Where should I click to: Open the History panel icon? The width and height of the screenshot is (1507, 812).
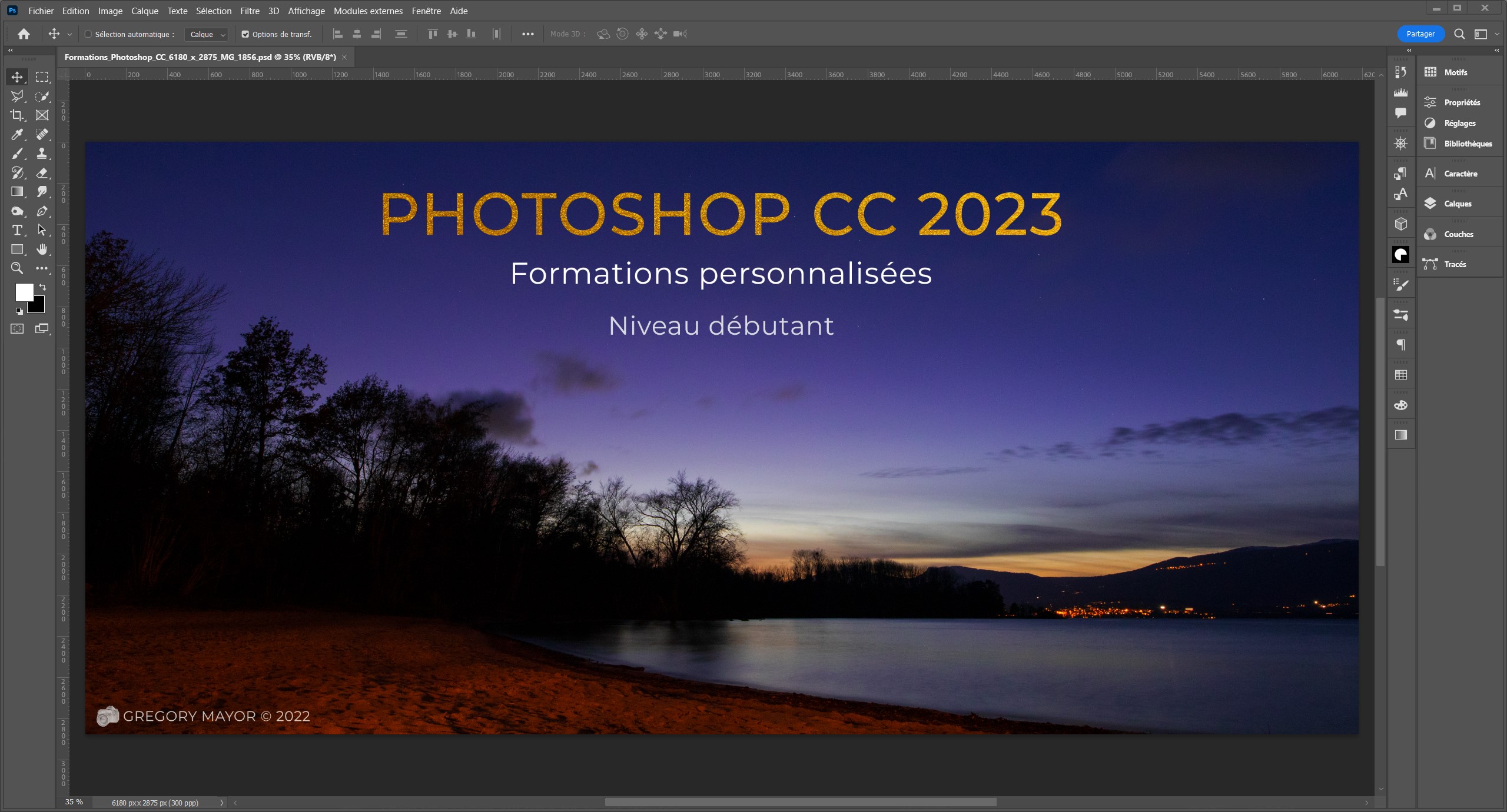tap(1401, 72)
